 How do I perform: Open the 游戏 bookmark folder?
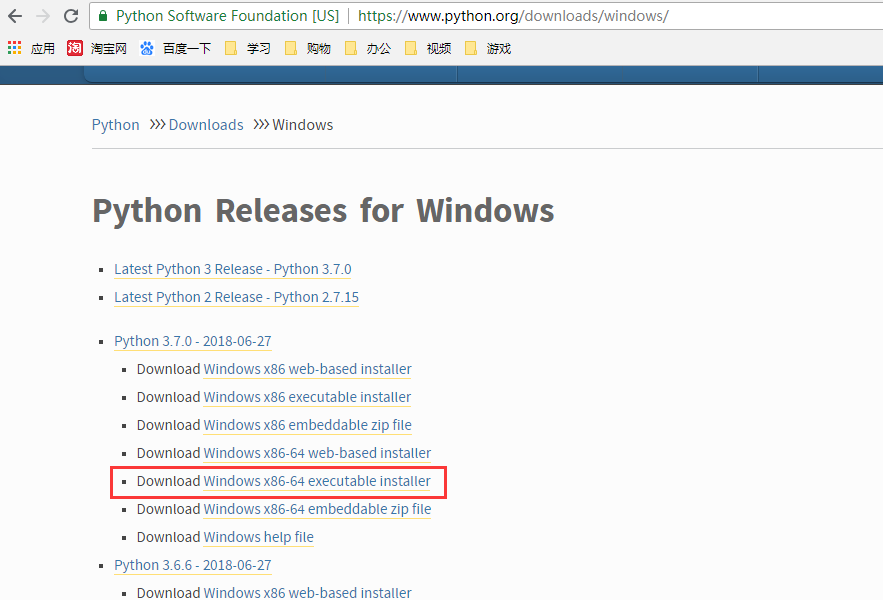coord(488,48)
